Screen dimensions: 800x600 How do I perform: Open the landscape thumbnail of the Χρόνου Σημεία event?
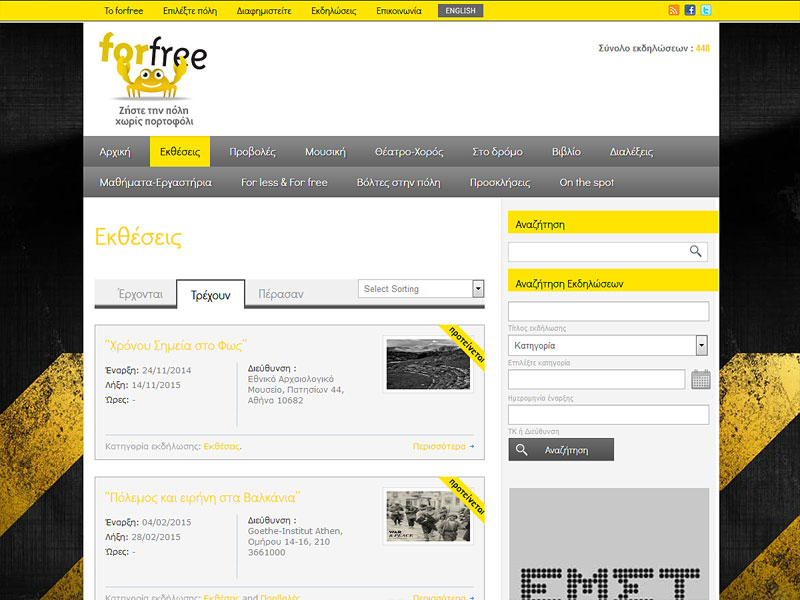(x=428, y=364)
